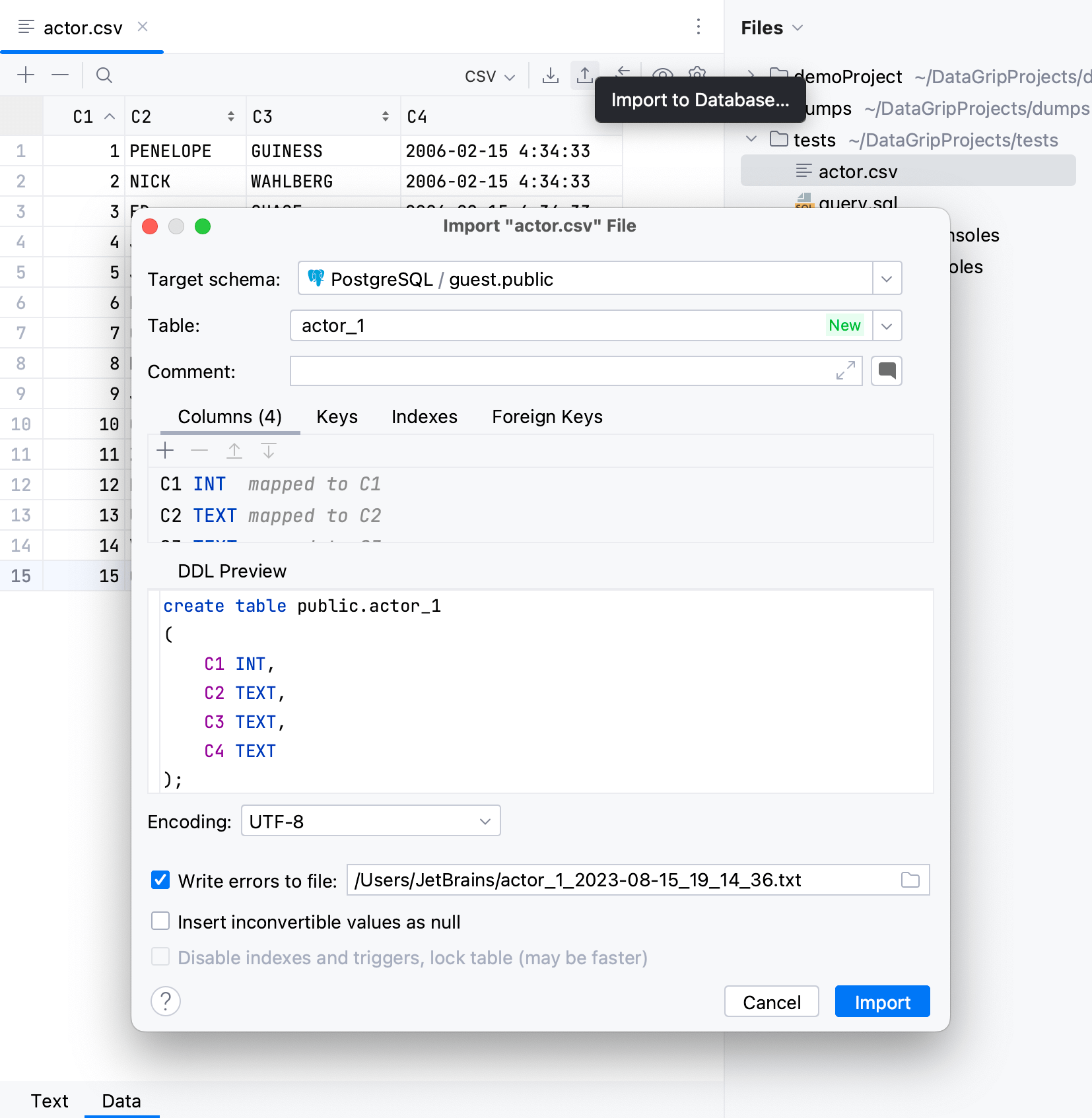
Task: Click the Cancel button
Action: (771, 1002)
